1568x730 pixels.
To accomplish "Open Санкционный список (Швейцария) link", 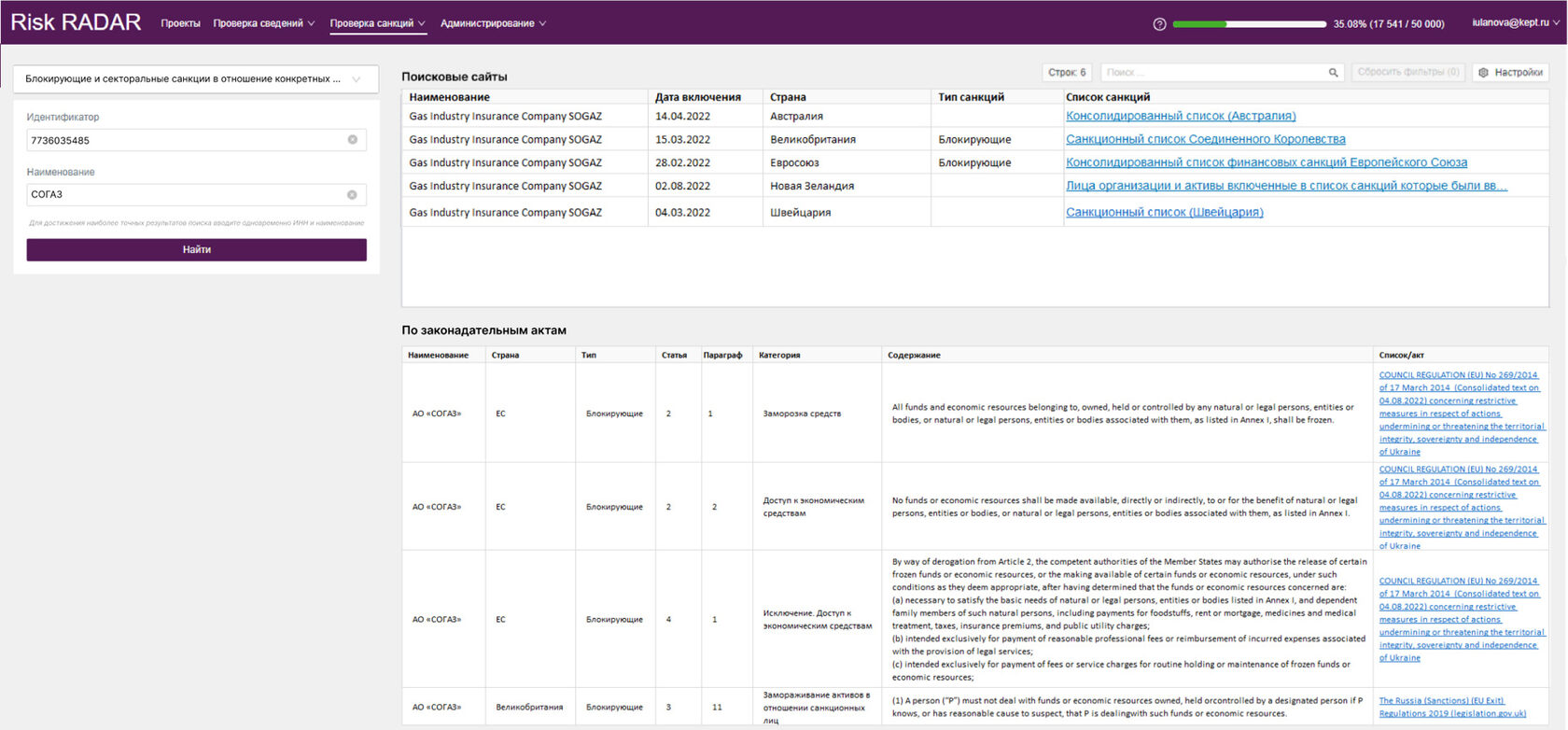I will 1164,212.
